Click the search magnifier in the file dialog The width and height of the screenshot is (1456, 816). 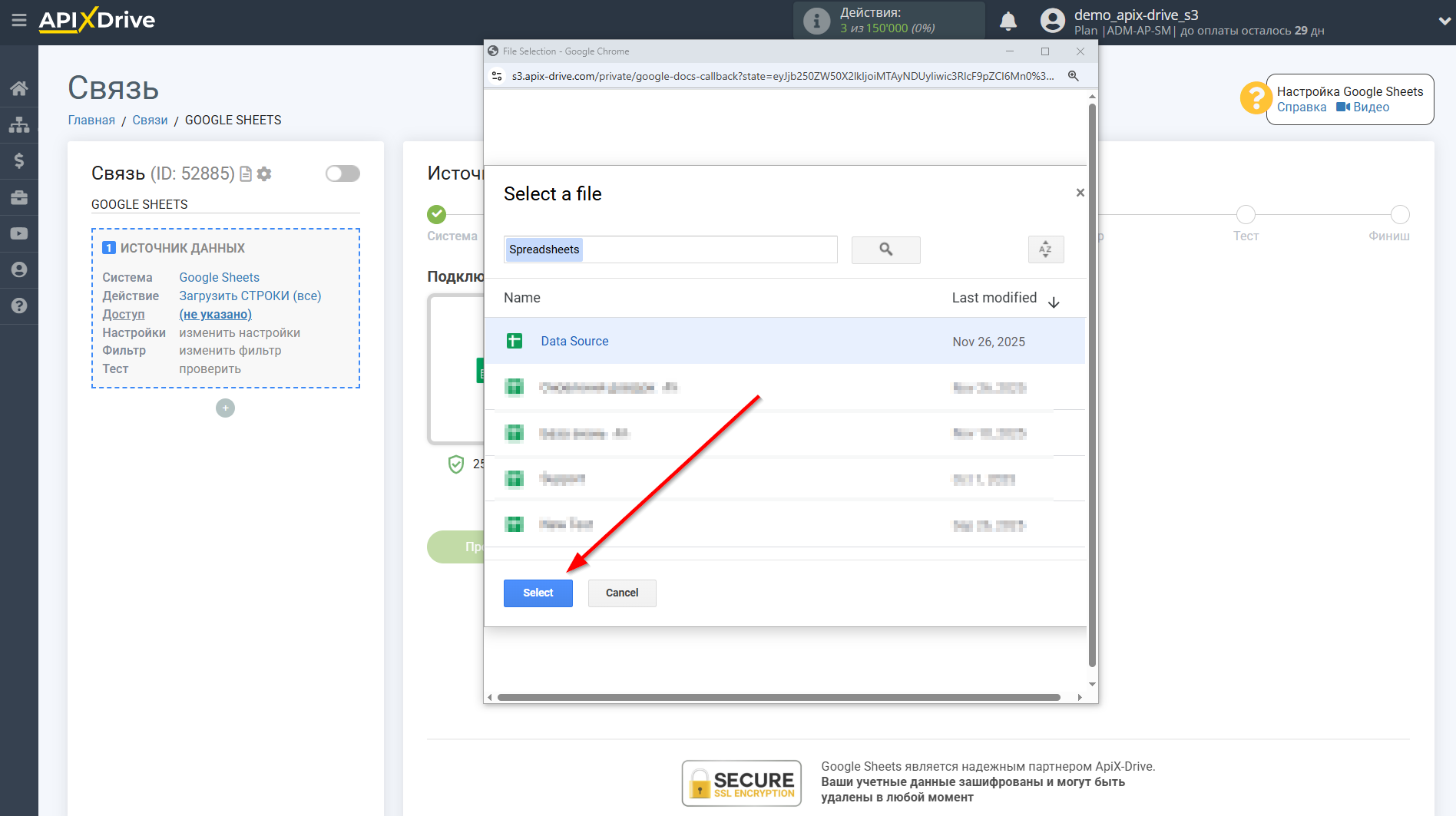click(885, 249)
